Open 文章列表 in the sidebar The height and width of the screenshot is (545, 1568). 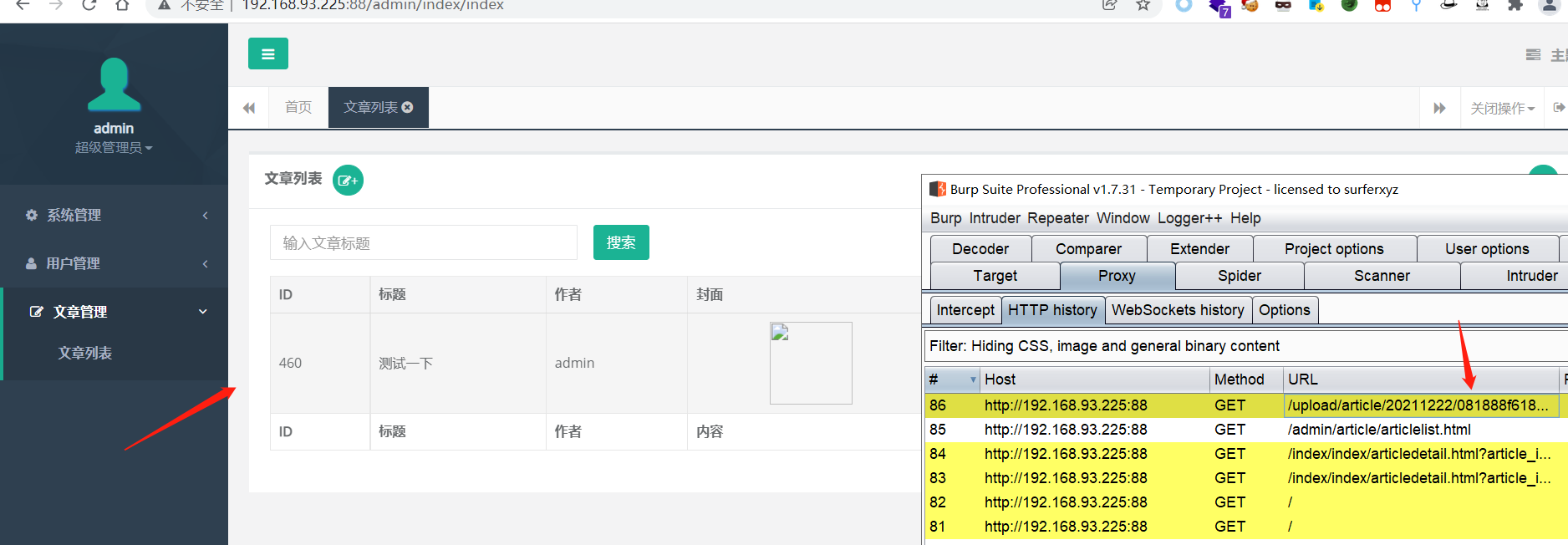click(x=85, y=354)
